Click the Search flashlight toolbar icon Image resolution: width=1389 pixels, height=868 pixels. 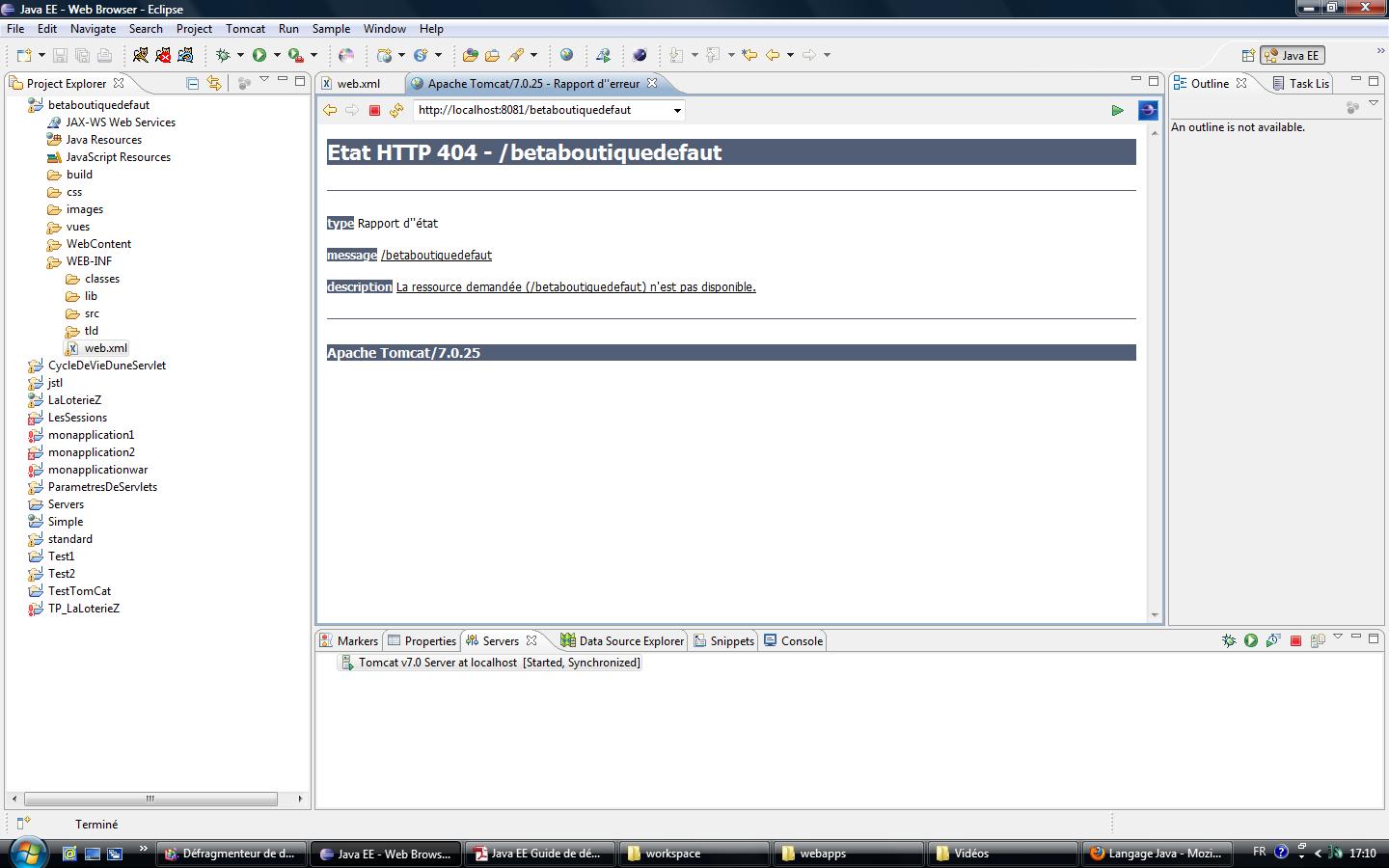517,55
